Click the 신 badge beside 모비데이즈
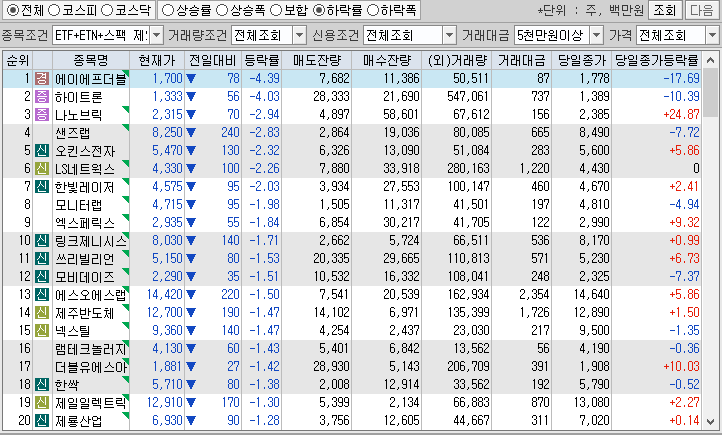This screenshot has height=435, width=722. 42,276
